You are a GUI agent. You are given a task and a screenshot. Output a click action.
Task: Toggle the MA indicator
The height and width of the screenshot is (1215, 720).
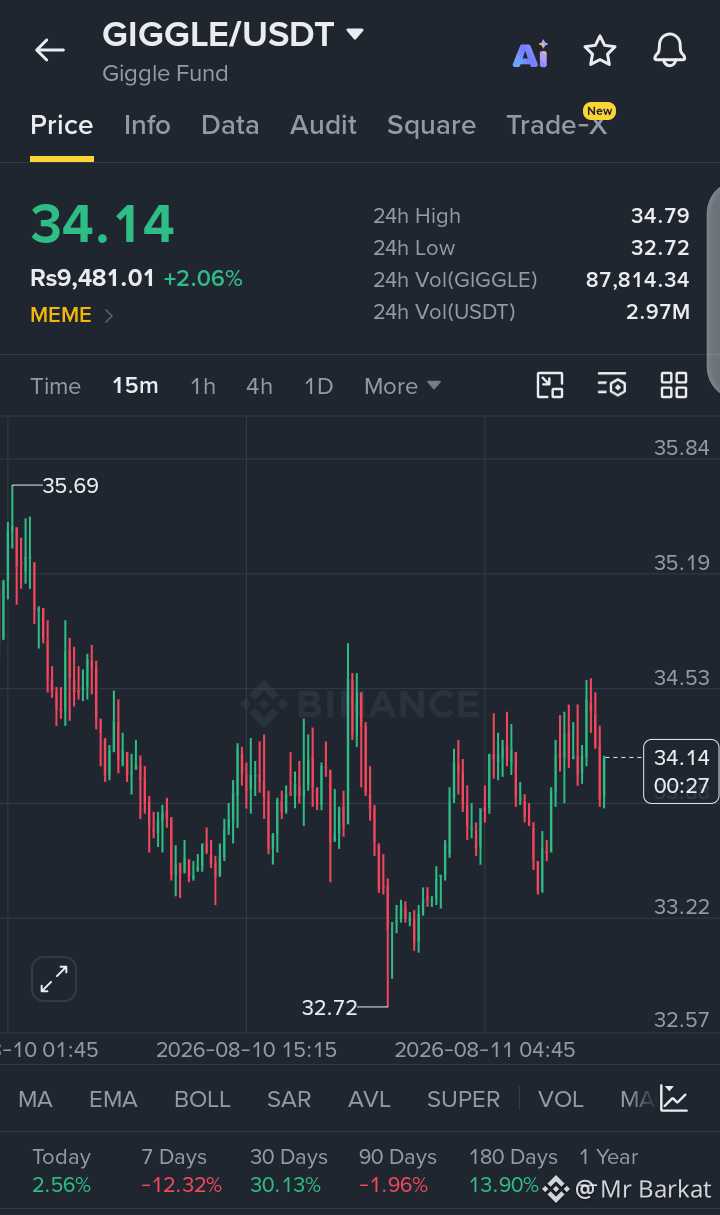(x=35, y=1099)
